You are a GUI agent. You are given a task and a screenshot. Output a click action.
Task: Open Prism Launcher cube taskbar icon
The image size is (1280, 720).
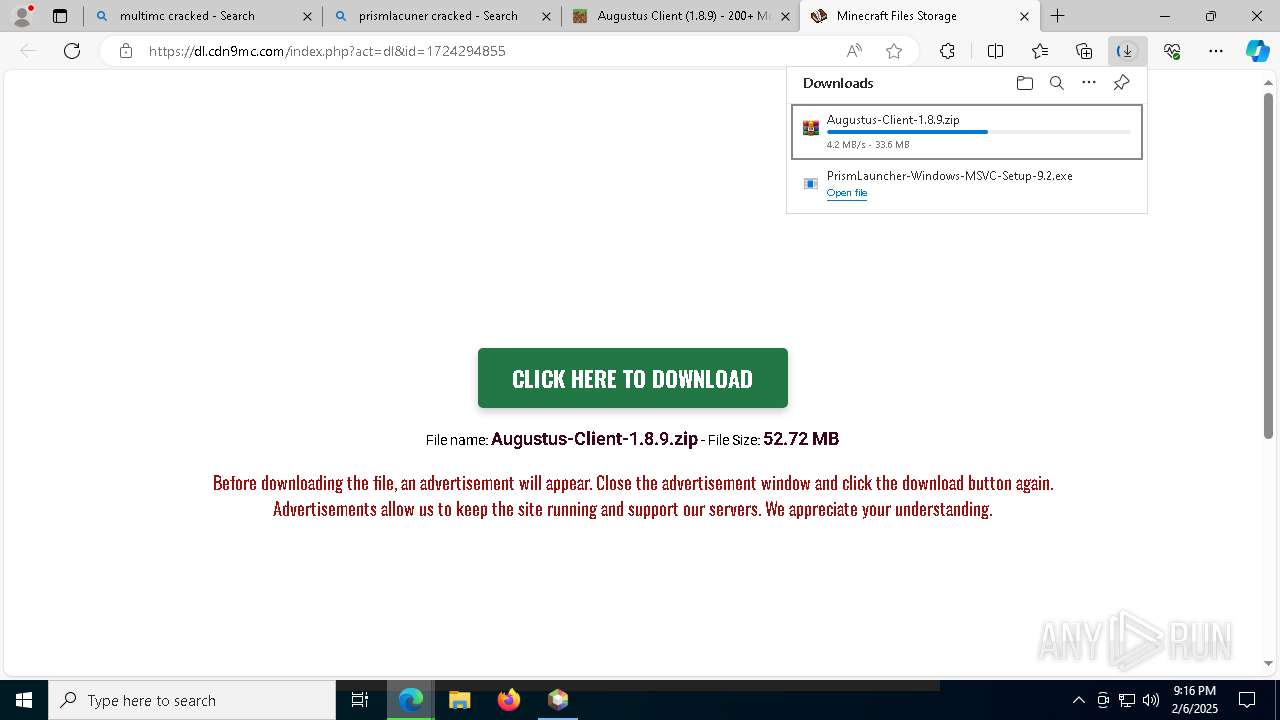[x=558, y=700]
